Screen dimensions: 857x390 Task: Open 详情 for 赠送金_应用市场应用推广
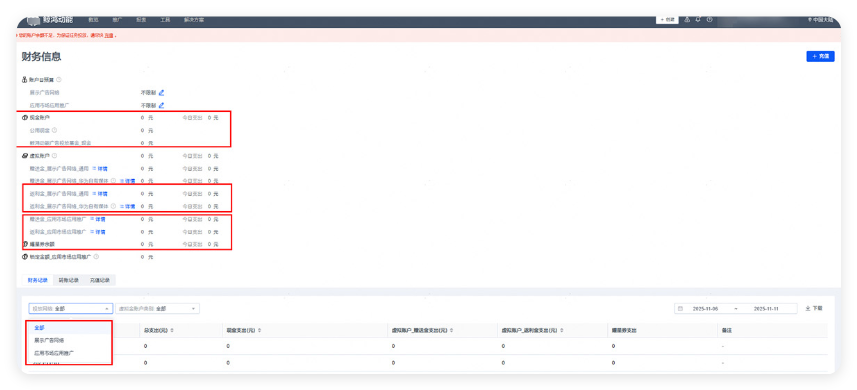(x=98, y=219)
